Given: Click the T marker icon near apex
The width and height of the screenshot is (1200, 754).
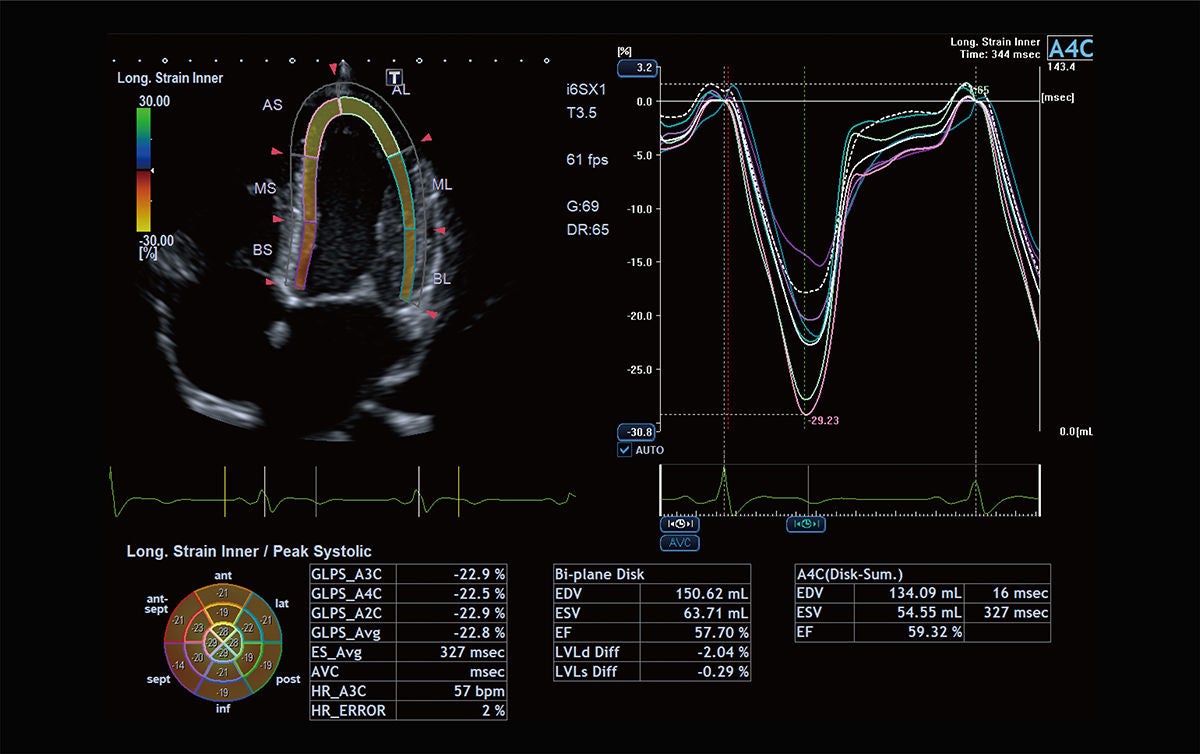Looking at the screenshot, I should point(395,77).
